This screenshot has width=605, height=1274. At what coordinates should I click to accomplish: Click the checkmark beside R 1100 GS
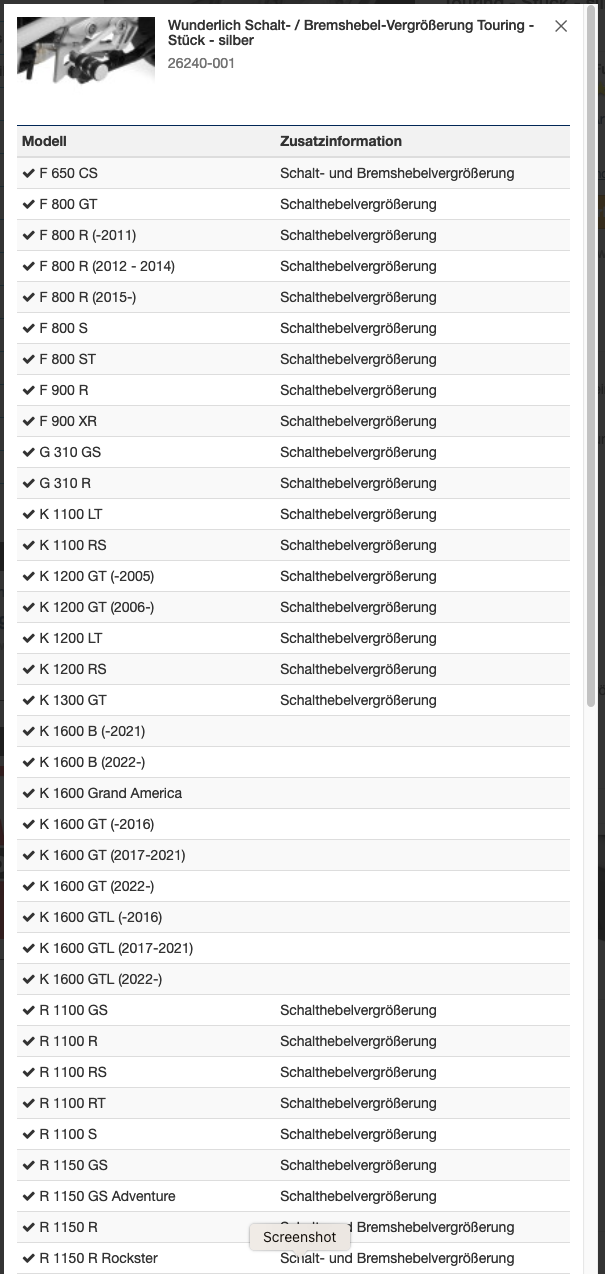28,1010
